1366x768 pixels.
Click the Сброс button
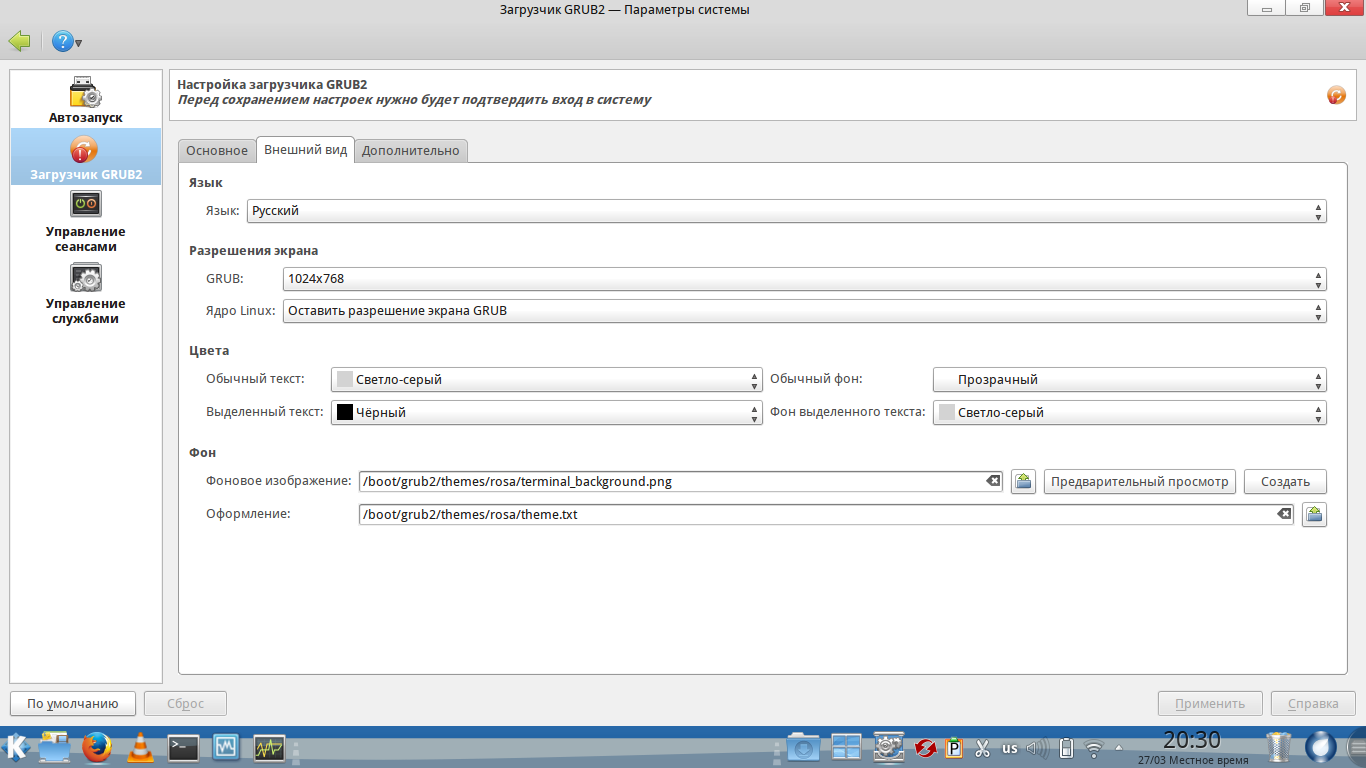pyautogui.click(x=185, y=704)
